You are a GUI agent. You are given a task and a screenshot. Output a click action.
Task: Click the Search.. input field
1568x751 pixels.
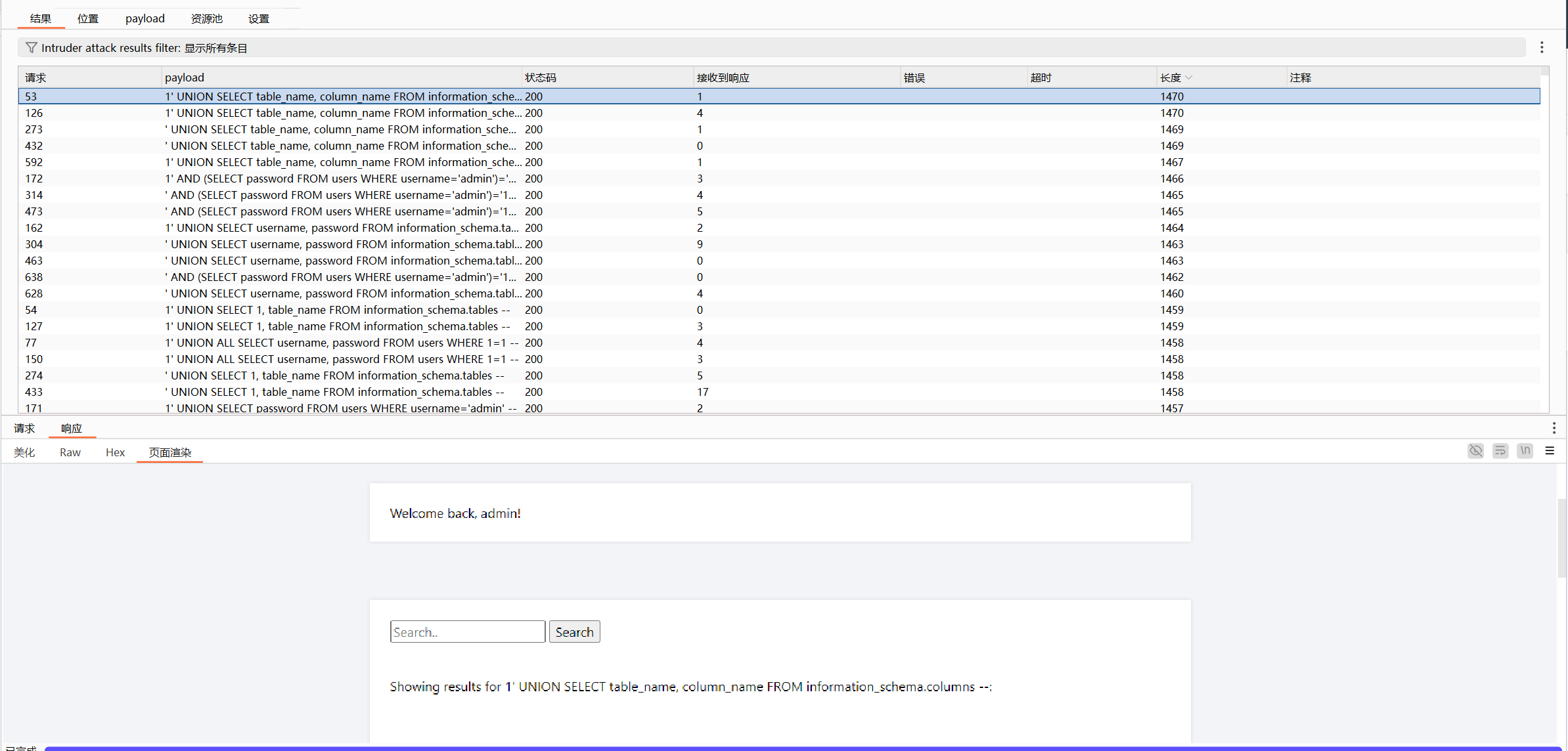[x=467, y=632]
